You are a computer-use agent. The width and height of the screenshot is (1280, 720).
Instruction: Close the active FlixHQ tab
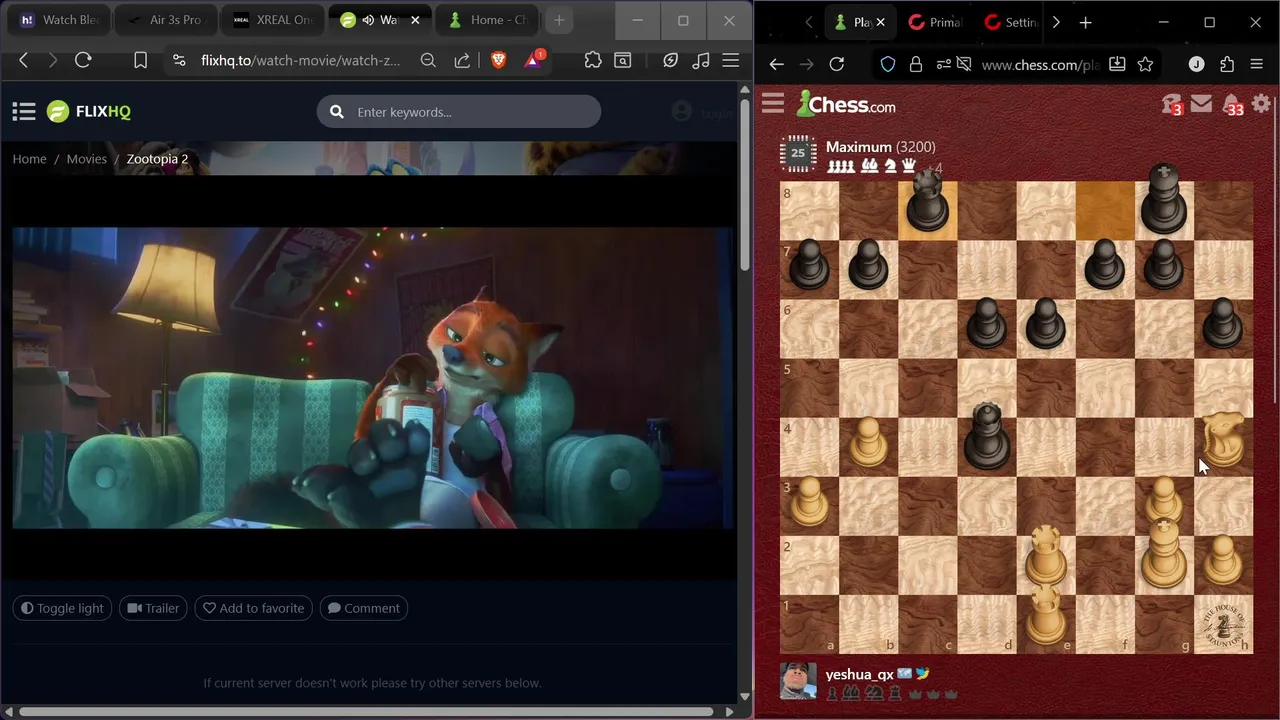click(x=415, y=20)
